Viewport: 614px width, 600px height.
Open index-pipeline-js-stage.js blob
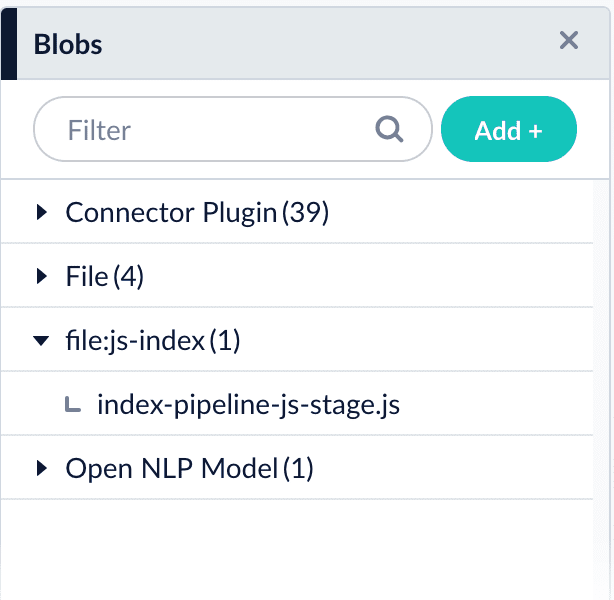(248, 405)
